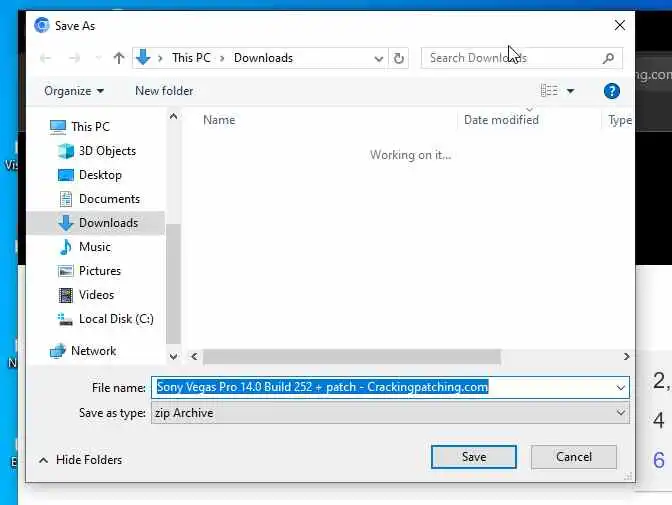Click the Cancel button
Viewport: 672px width, 505px height.
click(574, 457)
